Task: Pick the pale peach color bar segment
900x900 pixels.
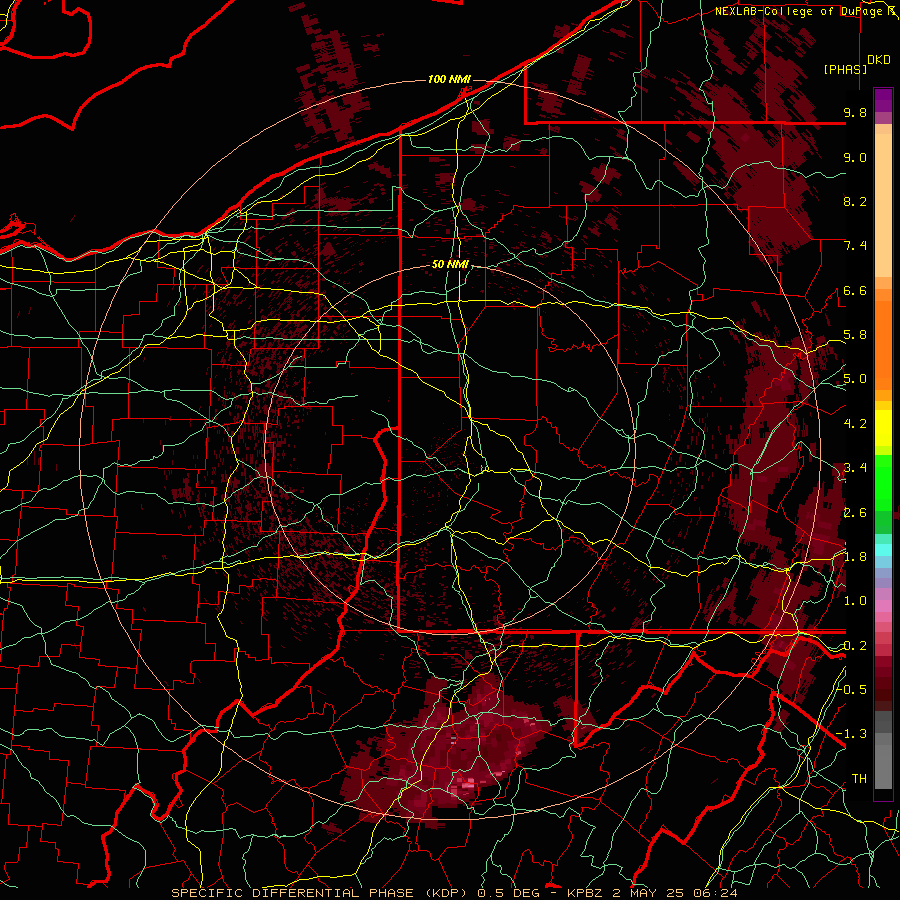Action: pyautogui.click(x=883, y=207)
